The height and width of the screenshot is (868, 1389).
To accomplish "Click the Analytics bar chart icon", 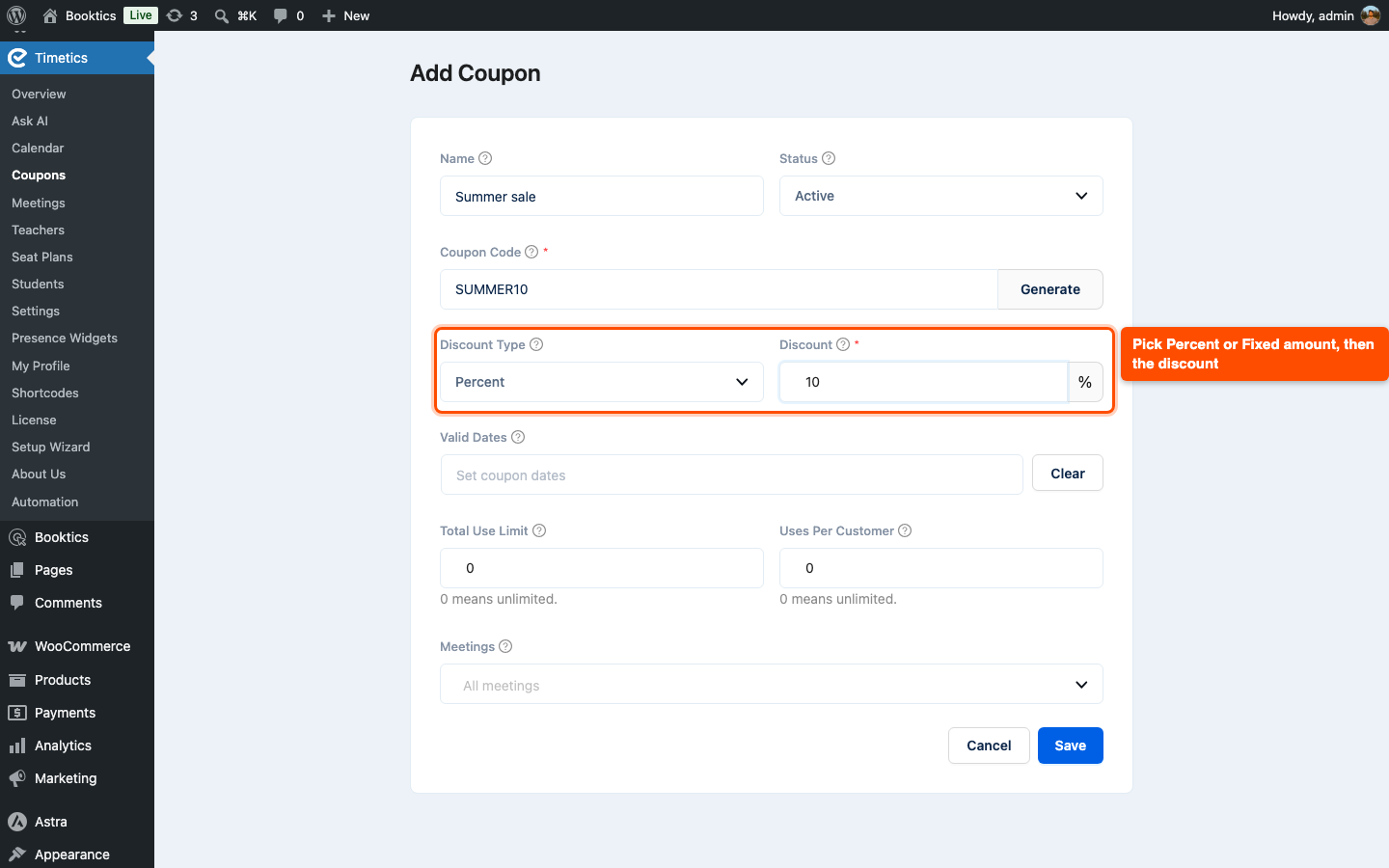I will [x=17, y=746].
